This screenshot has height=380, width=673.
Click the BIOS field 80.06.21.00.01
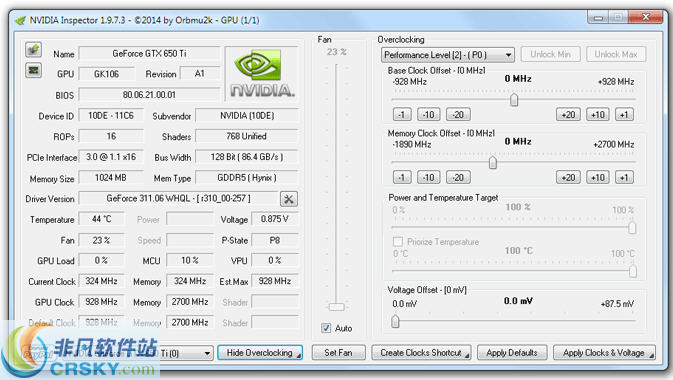tap(149, 95)
